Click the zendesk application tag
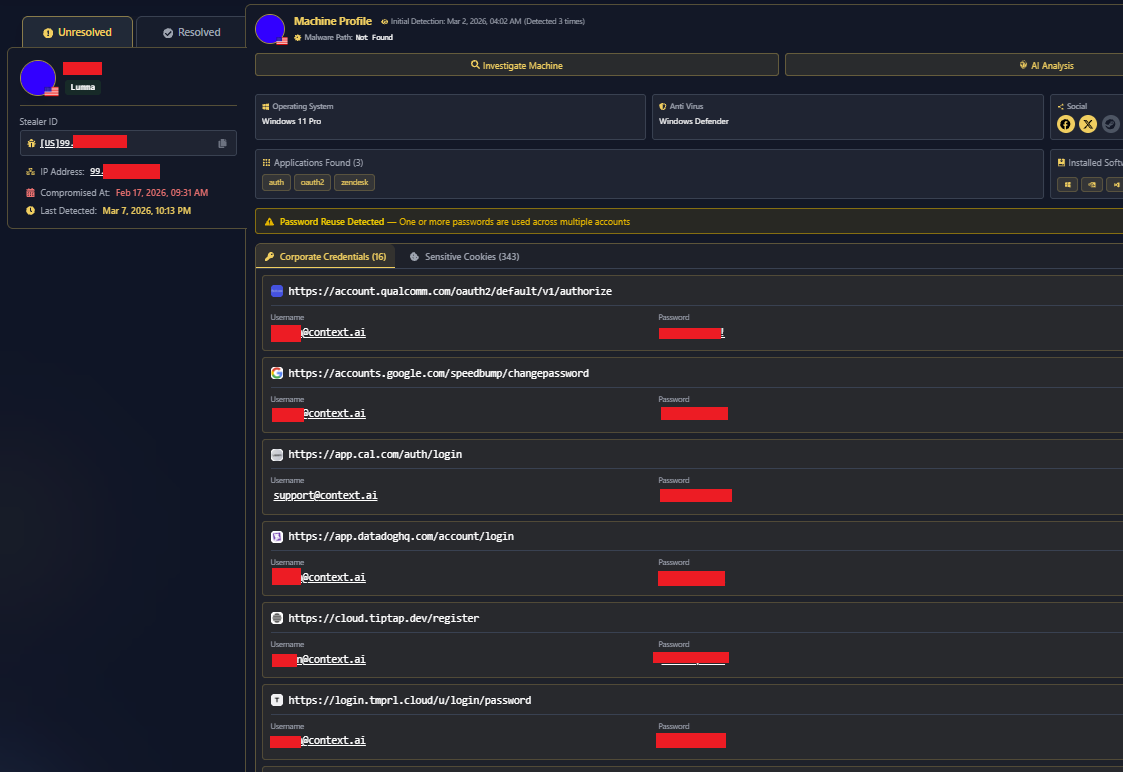Viewport: 1123px width, 772px height. pos(354,182)
